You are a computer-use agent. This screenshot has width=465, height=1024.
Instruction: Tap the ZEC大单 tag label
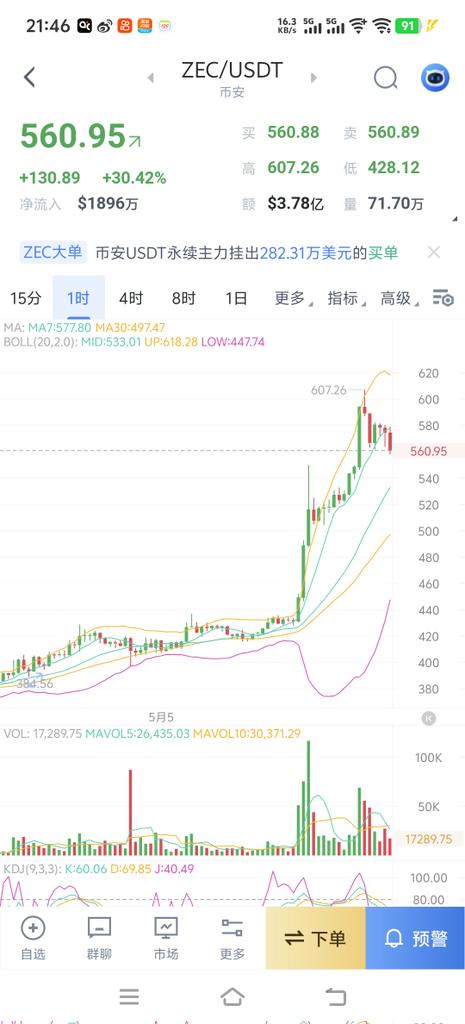click(x=53, y=252)
